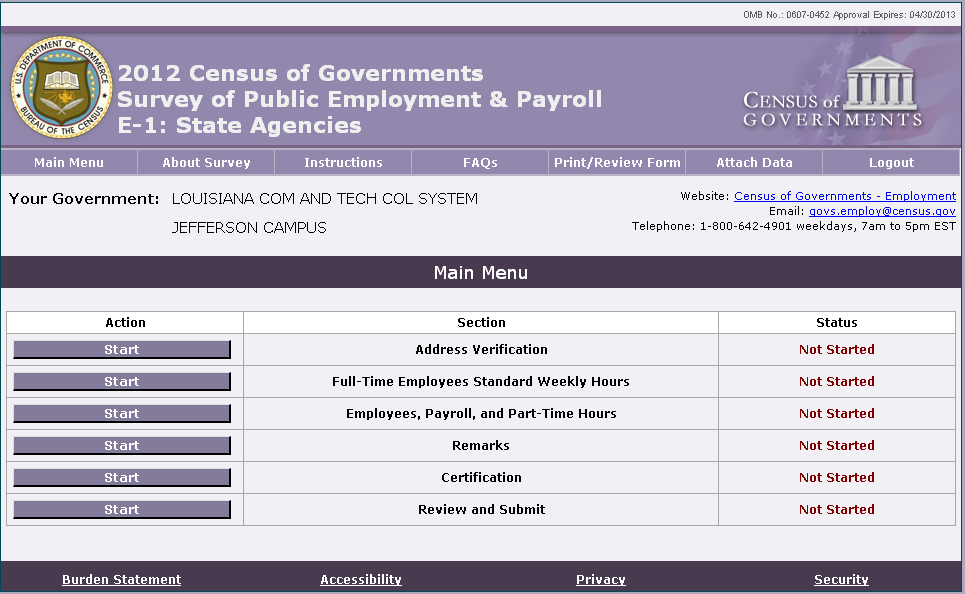The width and height of the screenshot is (965, 594).
Task: Open the Burden Statement footer link
Action: point(121,579)
